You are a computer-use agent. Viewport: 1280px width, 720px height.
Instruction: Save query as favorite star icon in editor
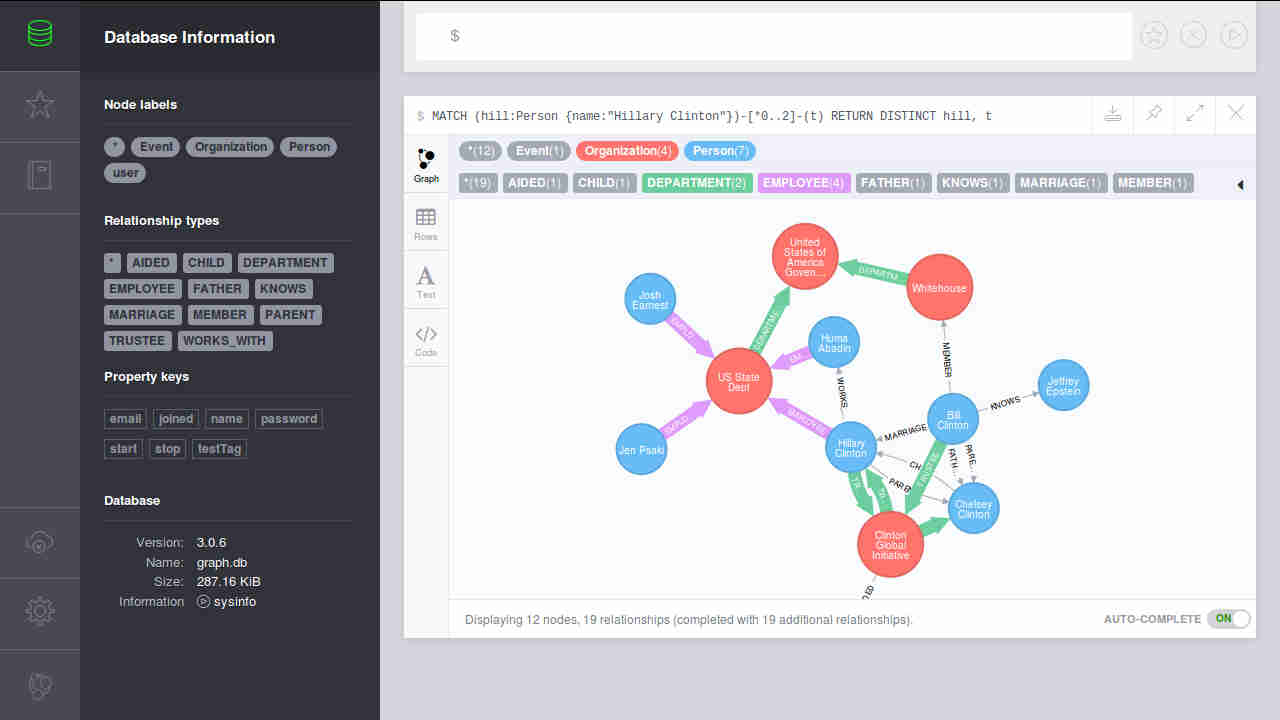1154,36
